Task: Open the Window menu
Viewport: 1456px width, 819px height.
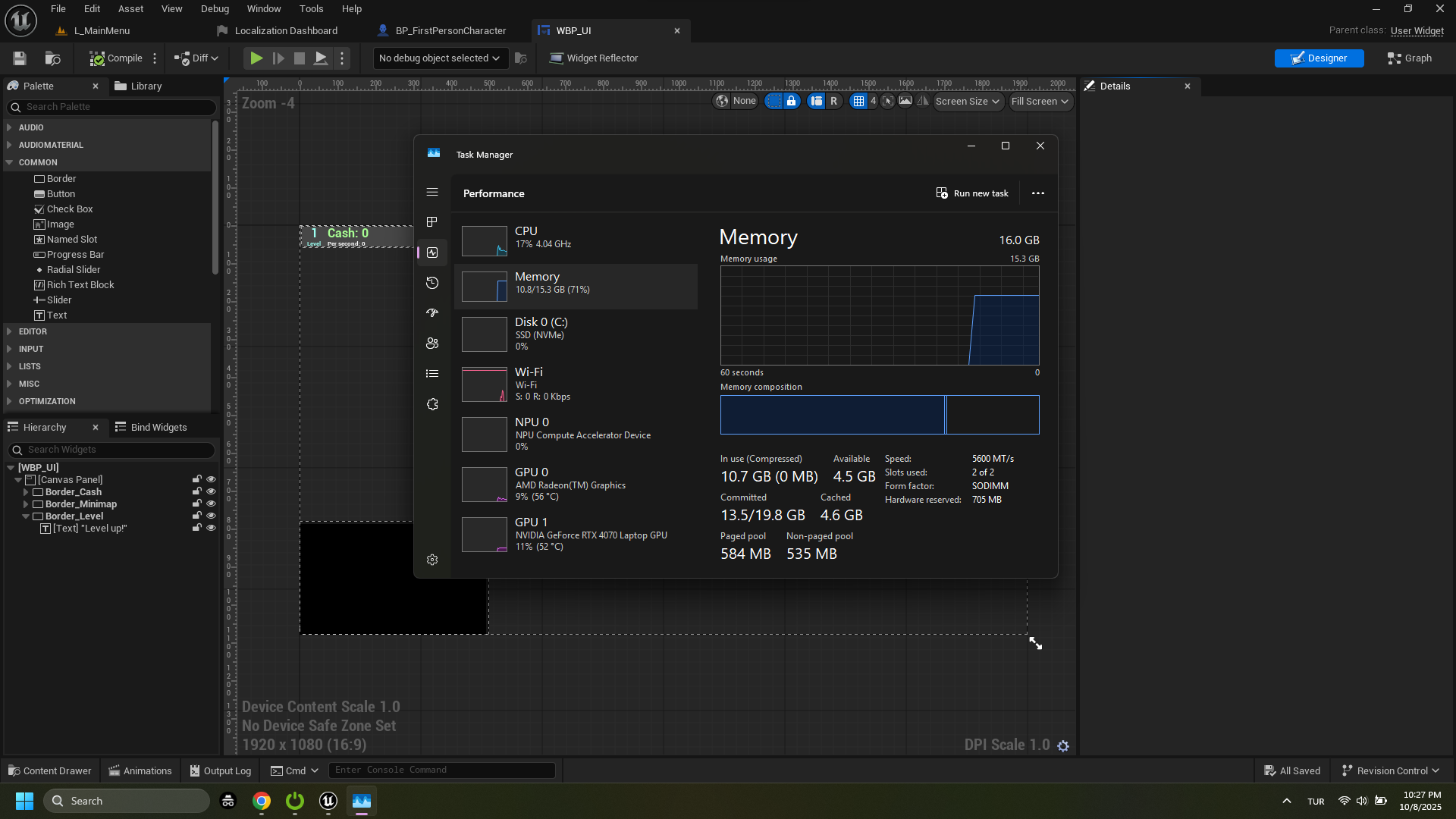Action: pos(263,9)
